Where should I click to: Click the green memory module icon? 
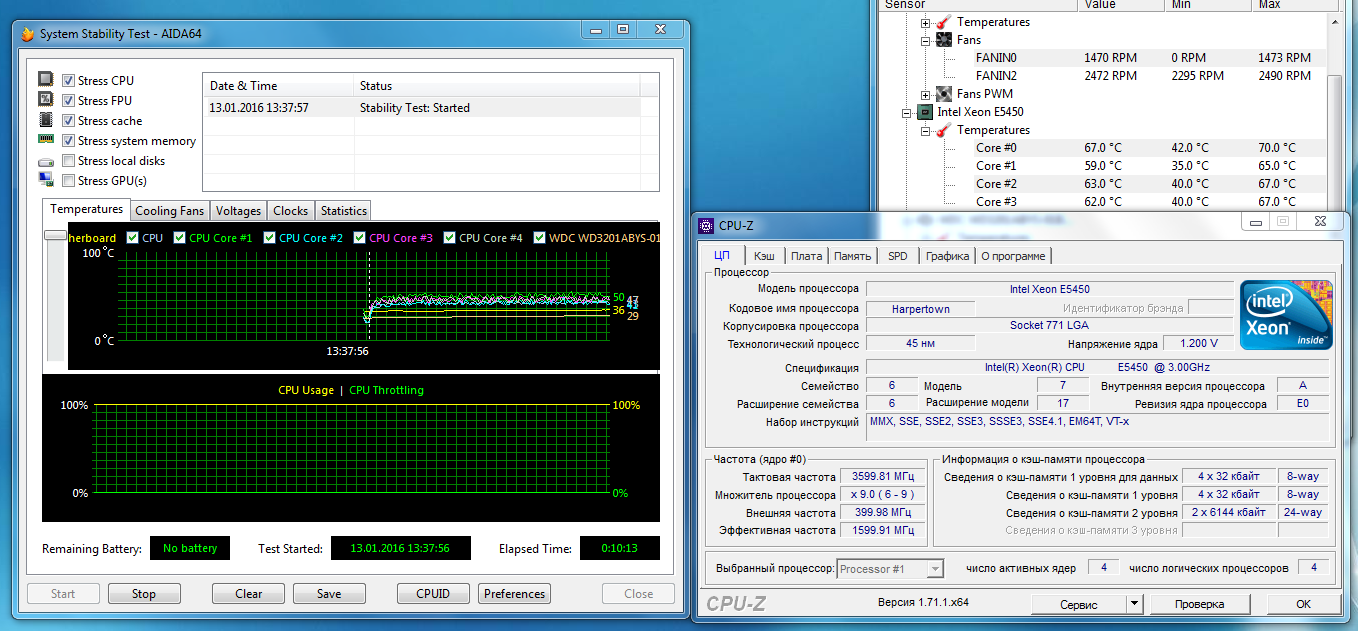click(x=45, y=140)
